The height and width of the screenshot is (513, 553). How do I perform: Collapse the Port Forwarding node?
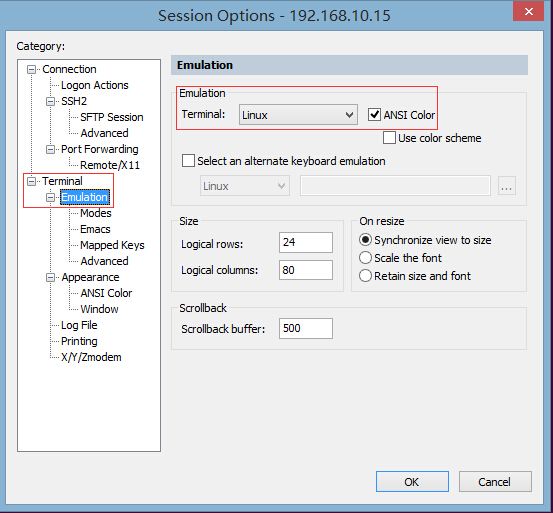coord(50,149)
